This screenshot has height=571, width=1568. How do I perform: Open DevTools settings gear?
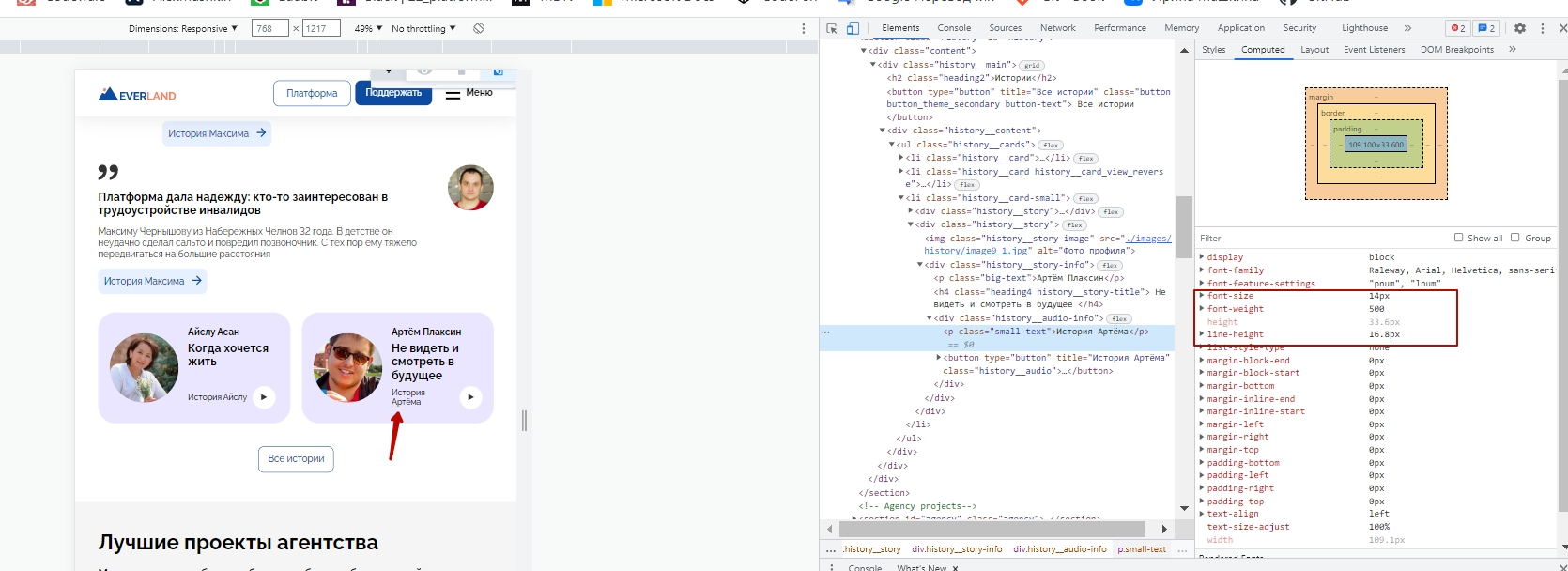[1520, 28]
